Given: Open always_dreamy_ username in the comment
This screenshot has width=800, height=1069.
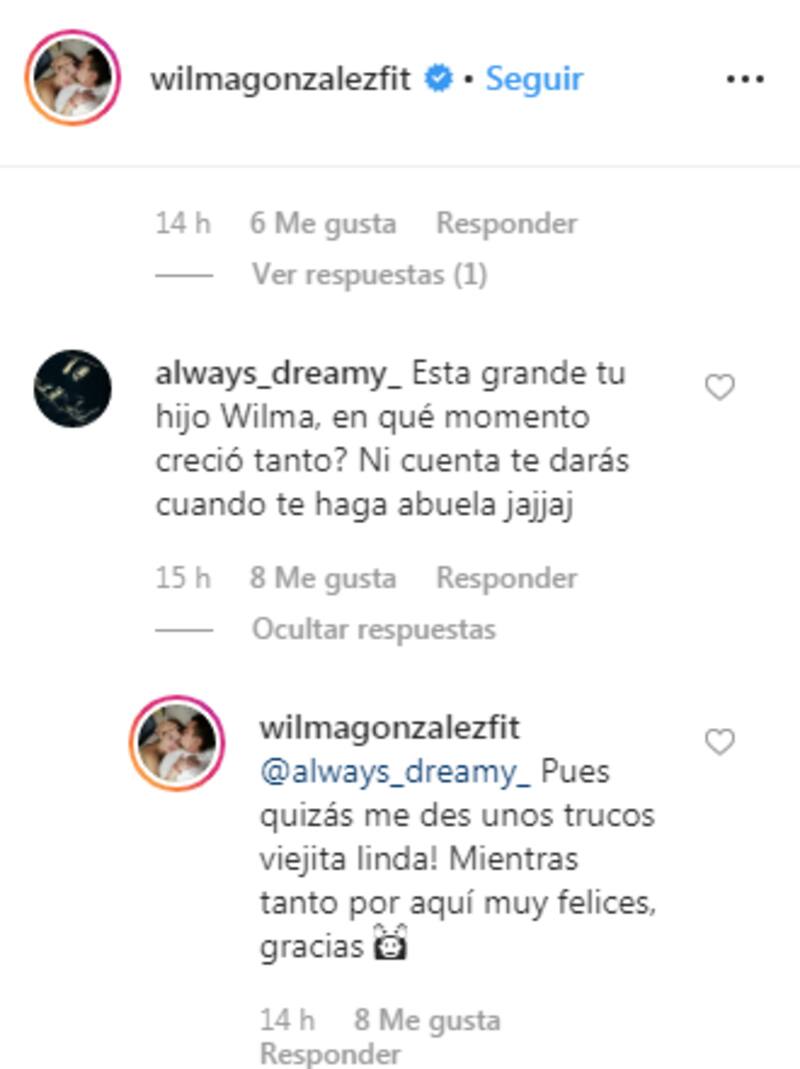Looking at the screenshot, I should point(278,375).
